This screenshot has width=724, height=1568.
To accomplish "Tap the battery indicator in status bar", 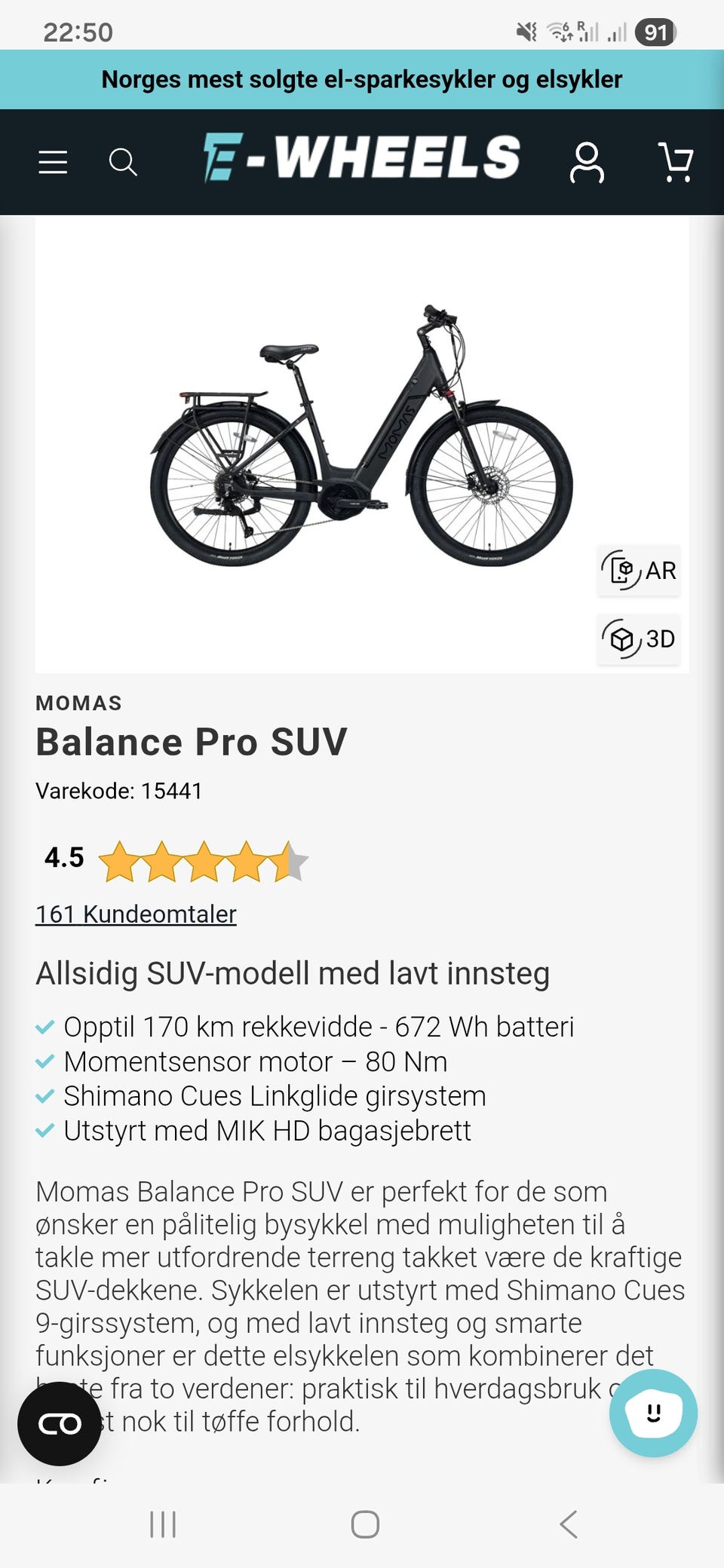I will coord(655,32).
